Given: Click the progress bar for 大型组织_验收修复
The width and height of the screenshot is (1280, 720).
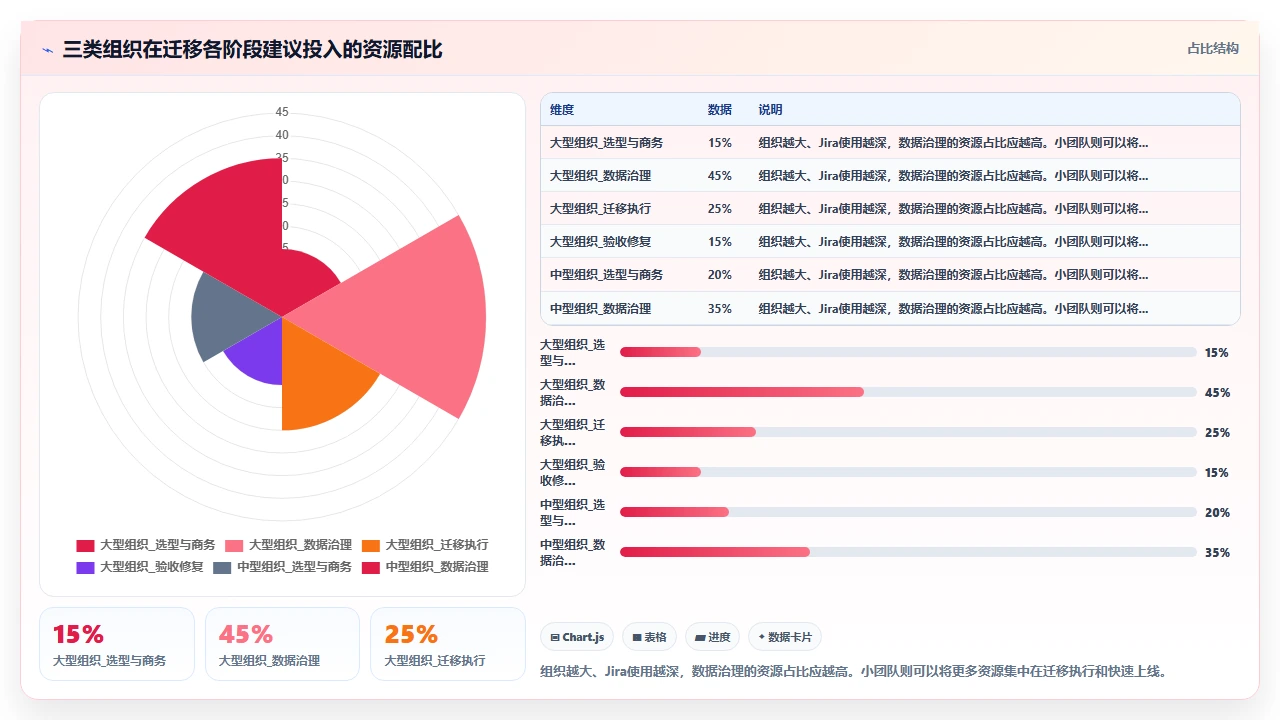Looking at the screenshot, I should [x=908, y=472].
